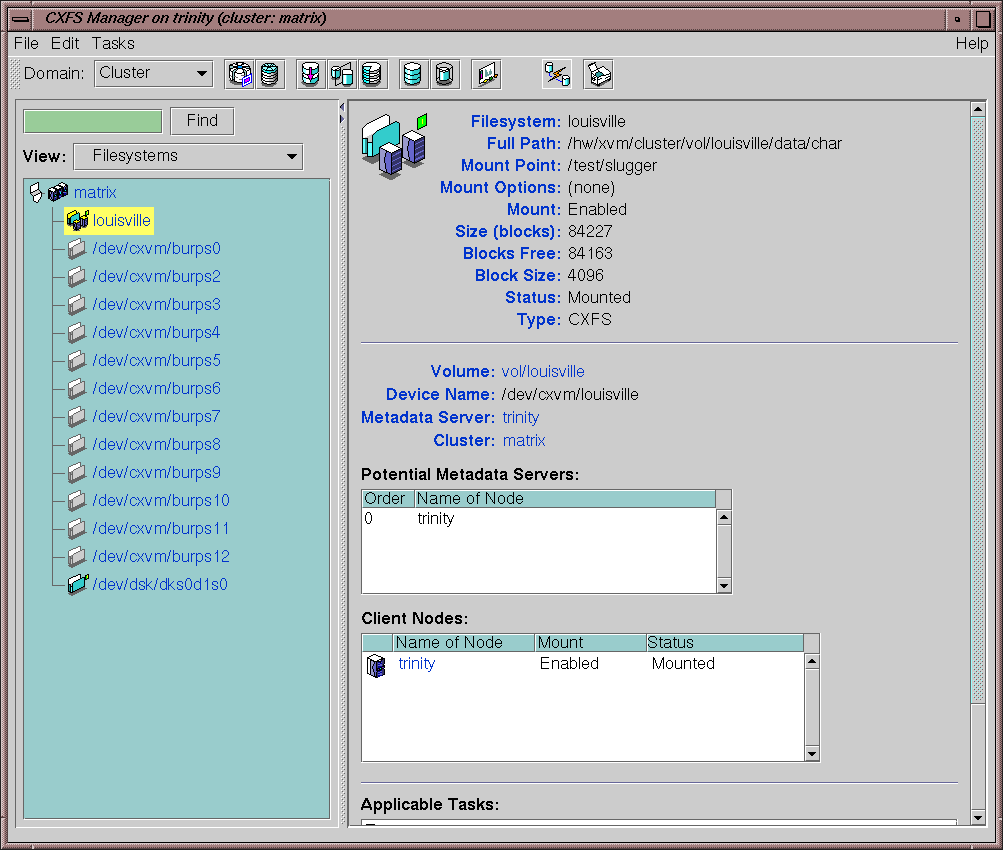Click the green search input field
The height and width of the screenshot is (850, 1003).
[93, 121]
